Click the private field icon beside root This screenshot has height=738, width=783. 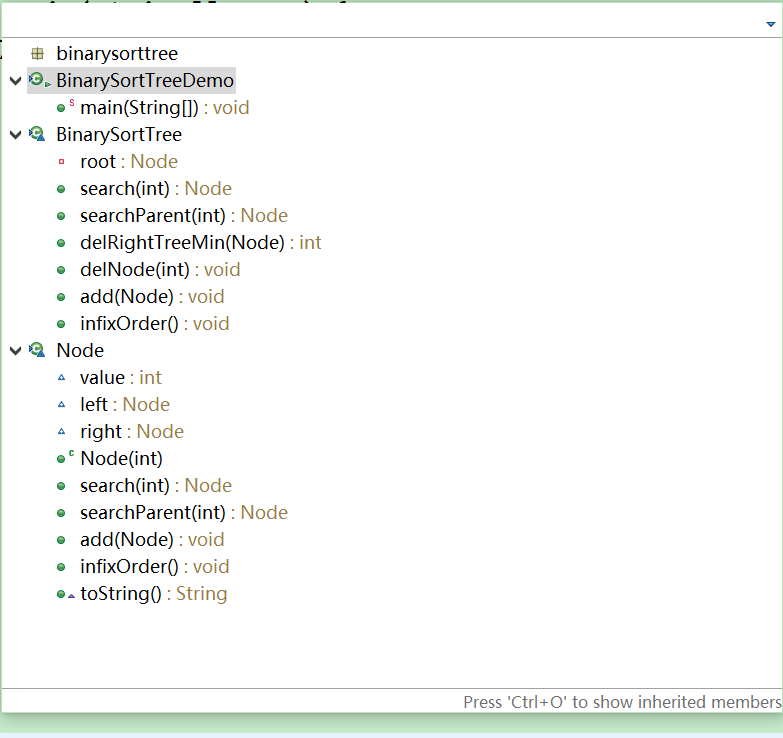click(61, 161)
